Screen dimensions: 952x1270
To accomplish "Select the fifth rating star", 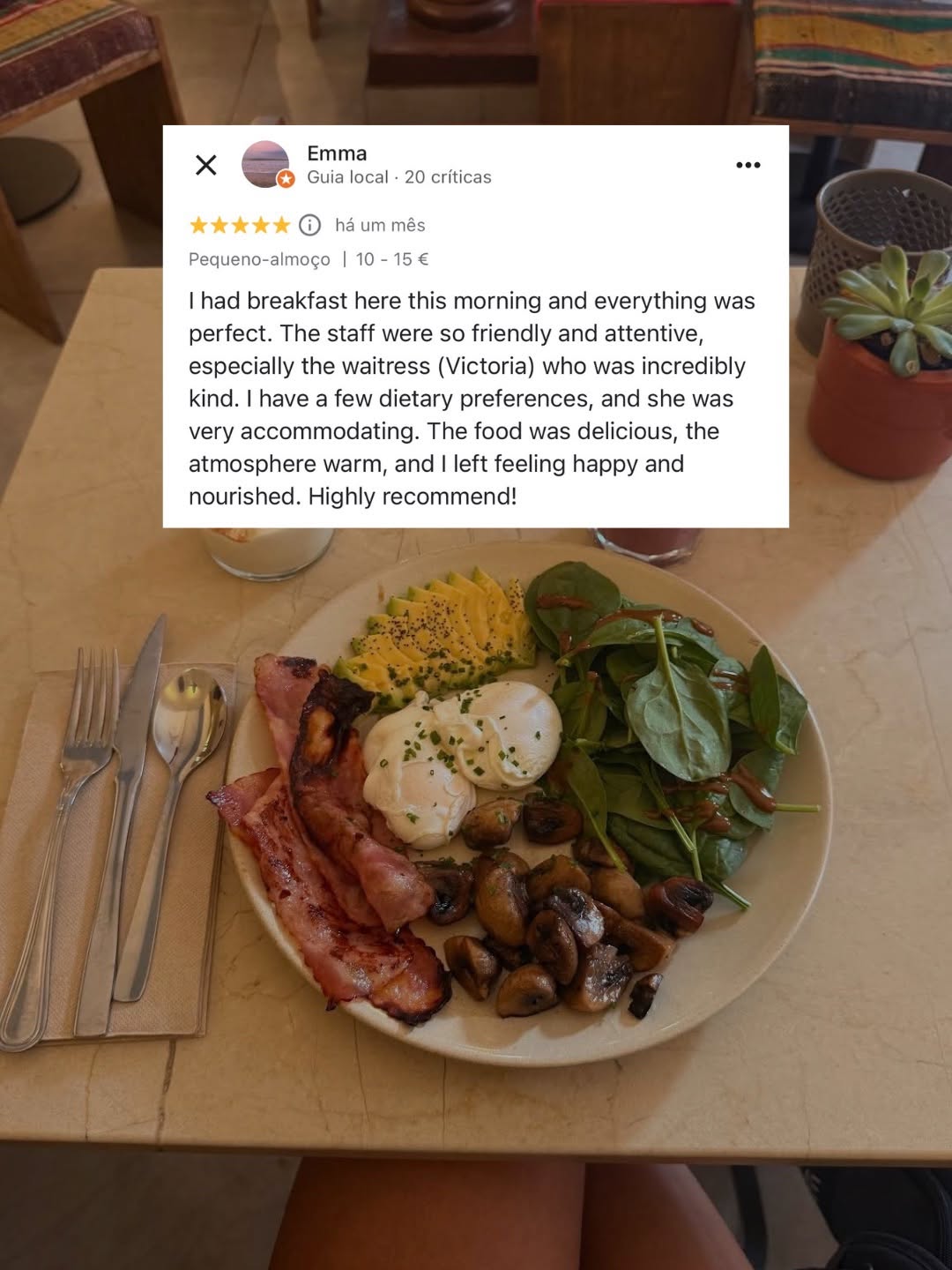I will (281, 225).
